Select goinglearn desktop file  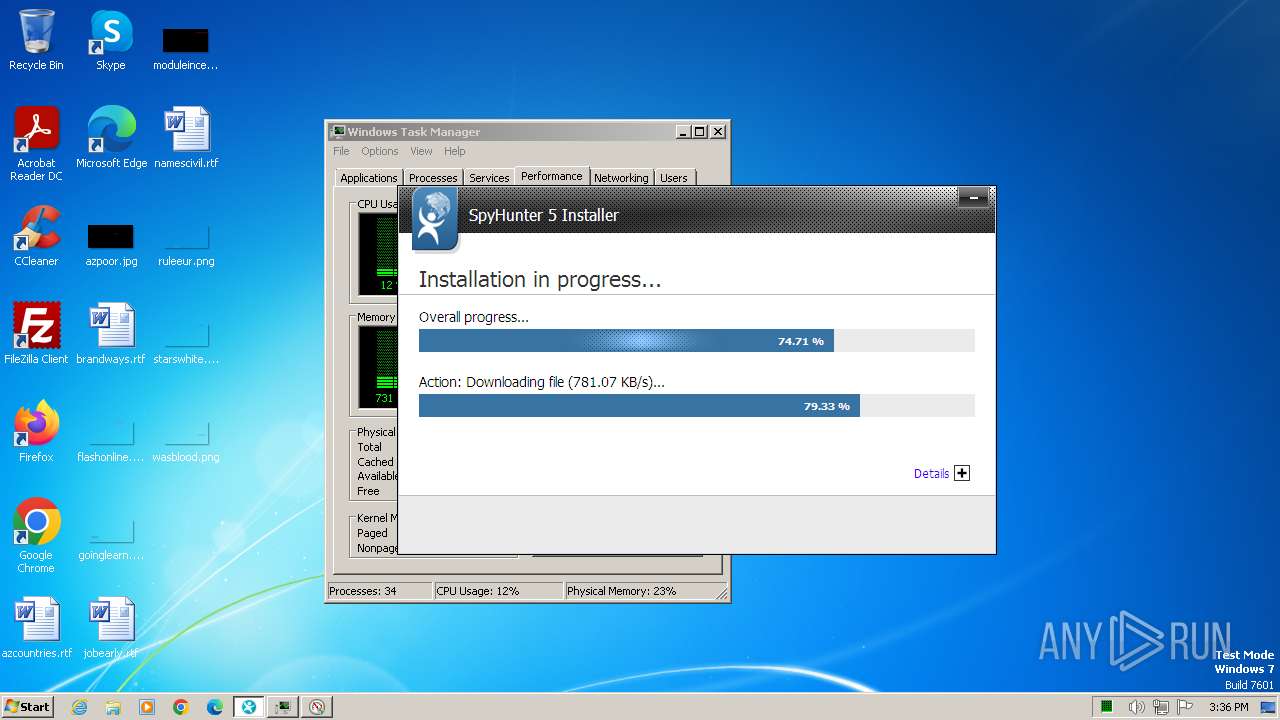[x=111, y=538]
